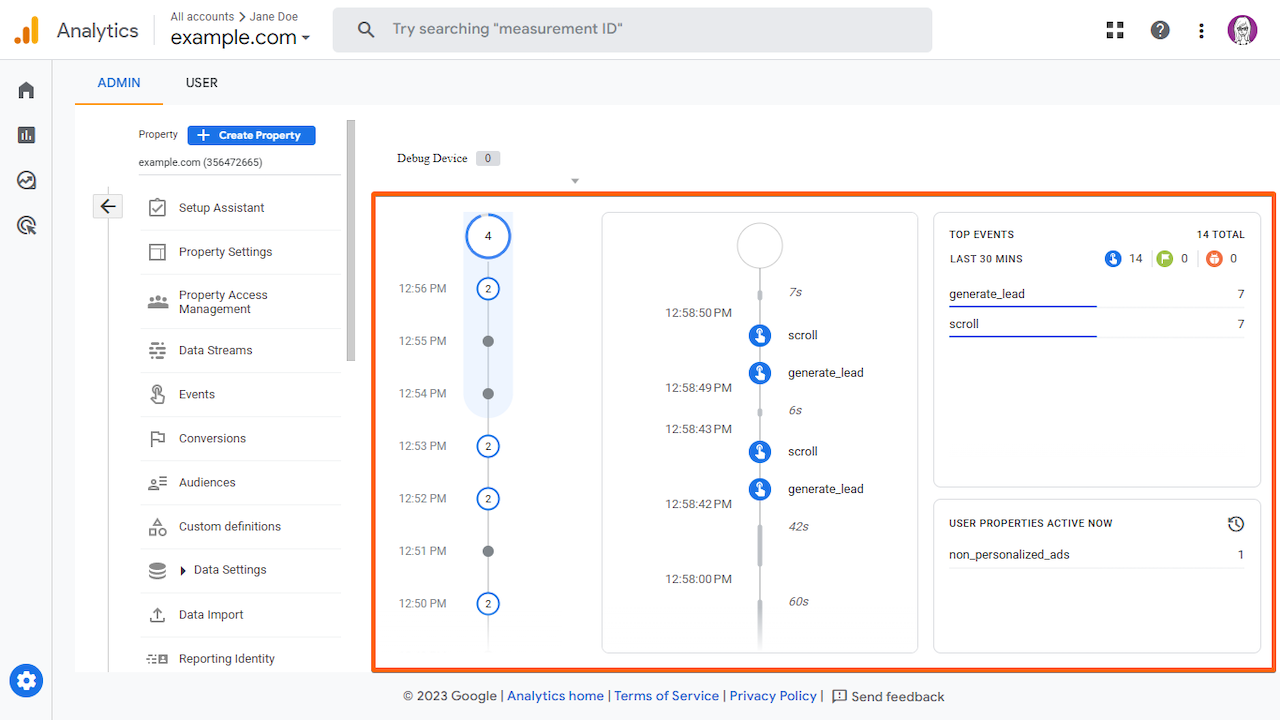Select the 12:56 PM timeline marker circle
This screenshot has height=720, width=1280.
coord(488,288)
